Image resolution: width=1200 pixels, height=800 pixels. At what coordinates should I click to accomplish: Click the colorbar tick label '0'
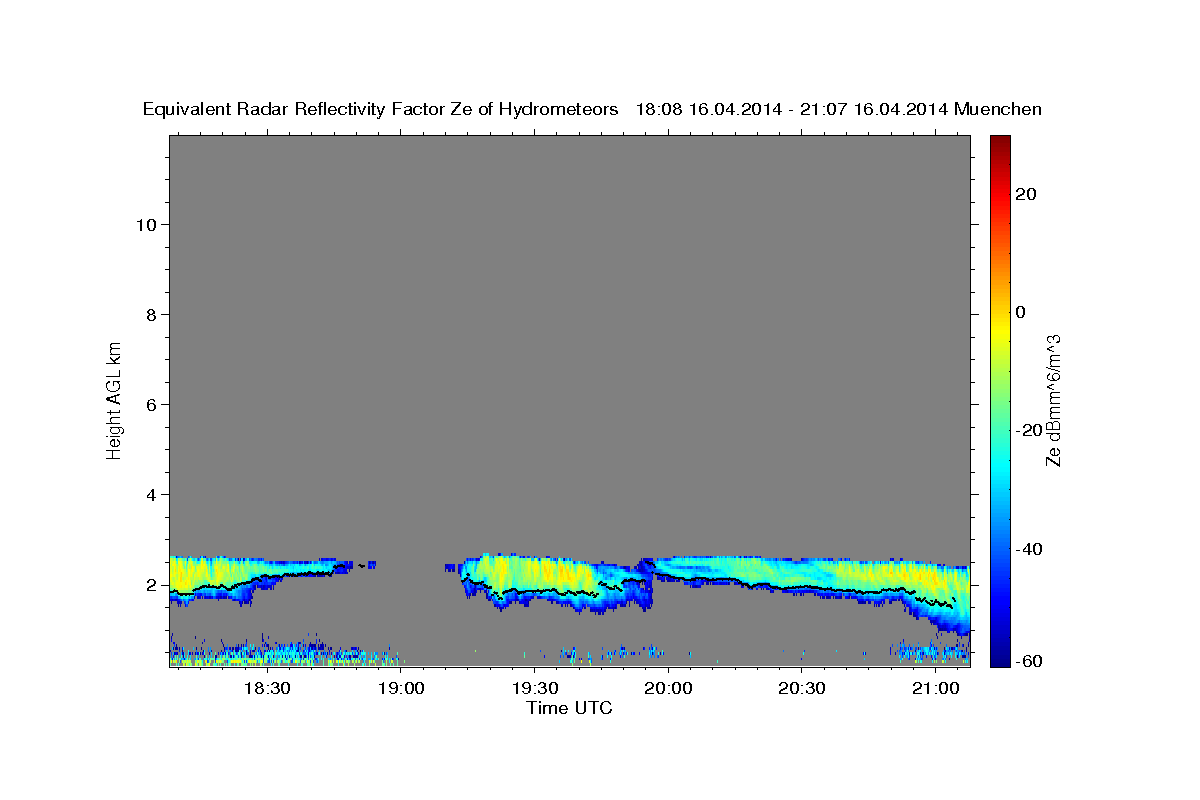[x=1020, y=312]
